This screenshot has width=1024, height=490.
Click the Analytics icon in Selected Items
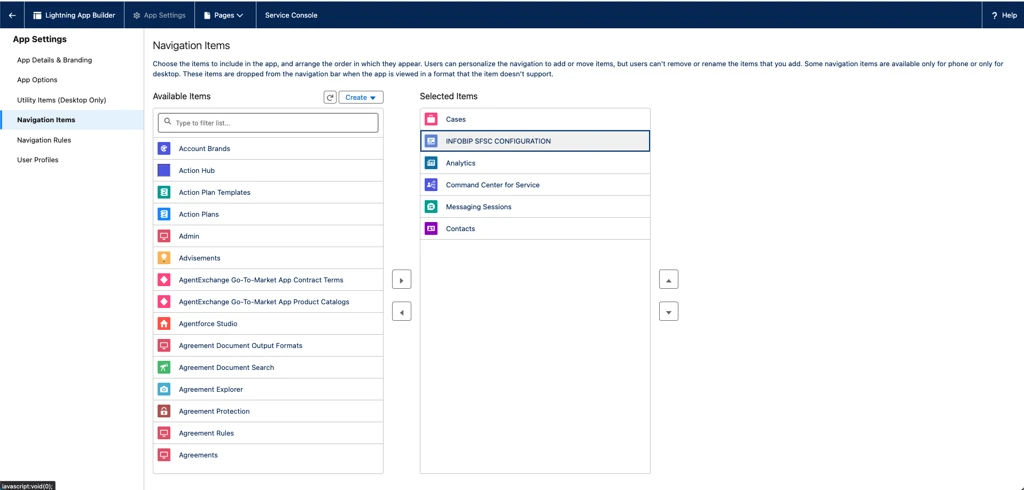431,163
